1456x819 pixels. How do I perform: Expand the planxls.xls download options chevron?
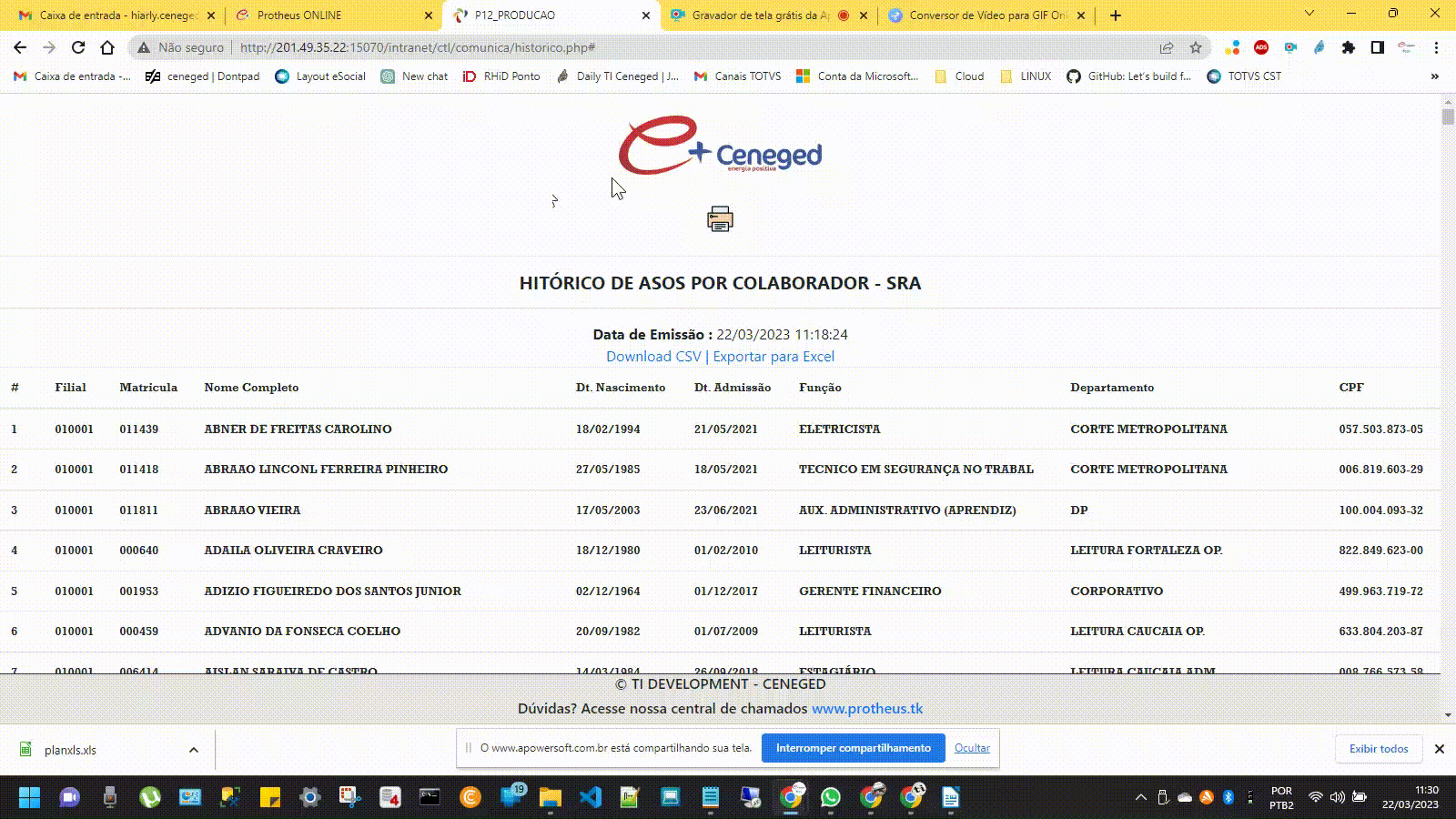(194, 750)
